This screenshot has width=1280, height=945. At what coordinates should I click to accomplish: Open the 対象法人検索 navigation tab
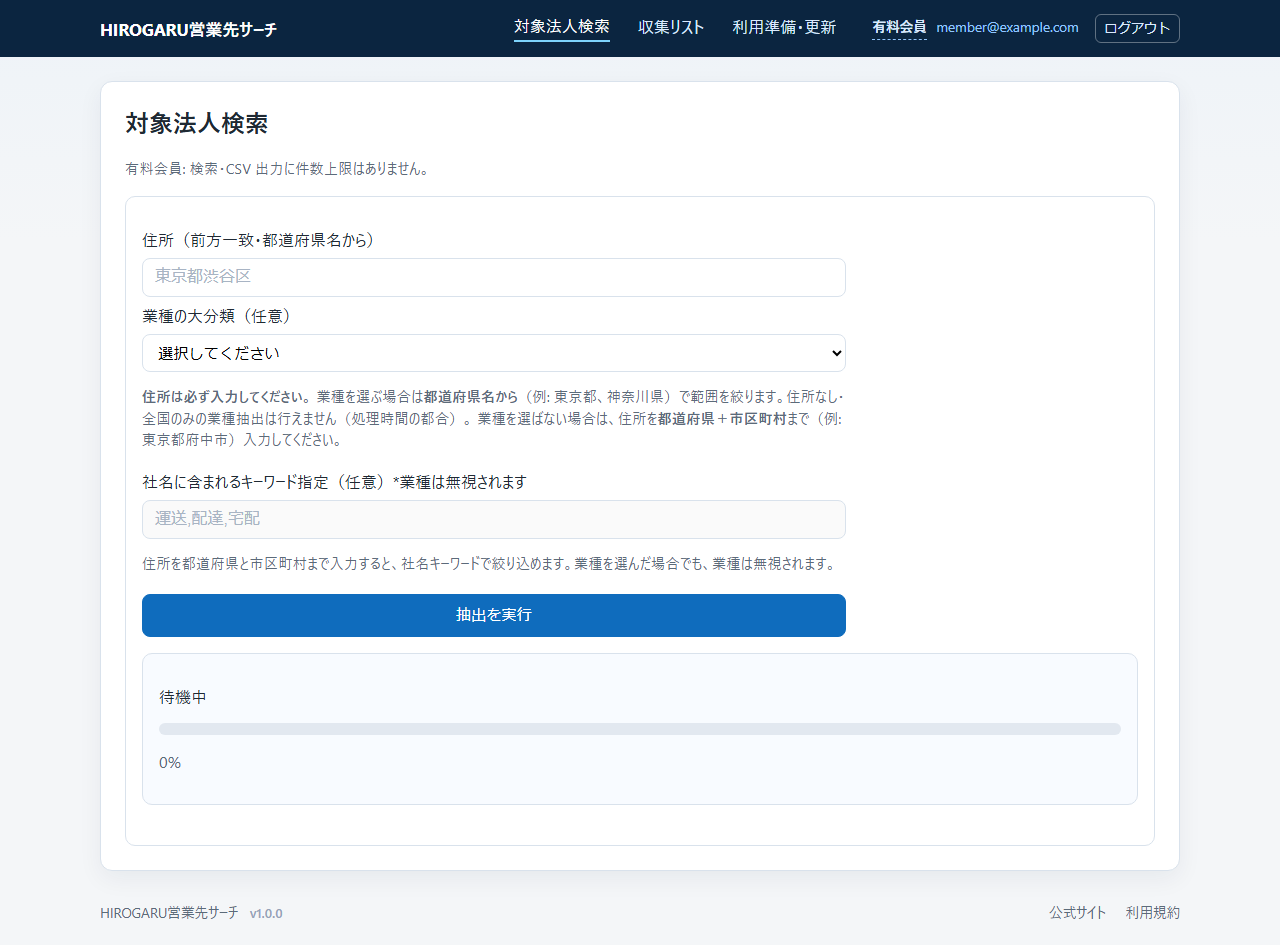pos(561,27)
